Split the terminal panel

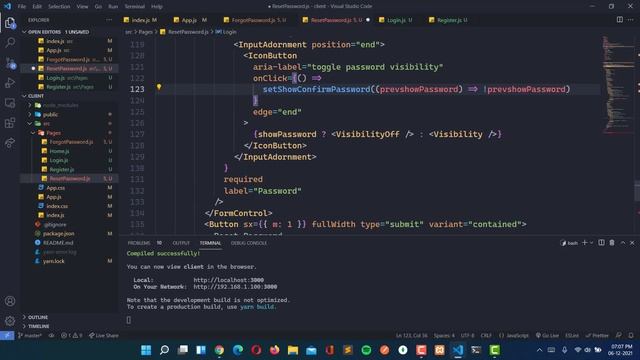pos(601,242)
